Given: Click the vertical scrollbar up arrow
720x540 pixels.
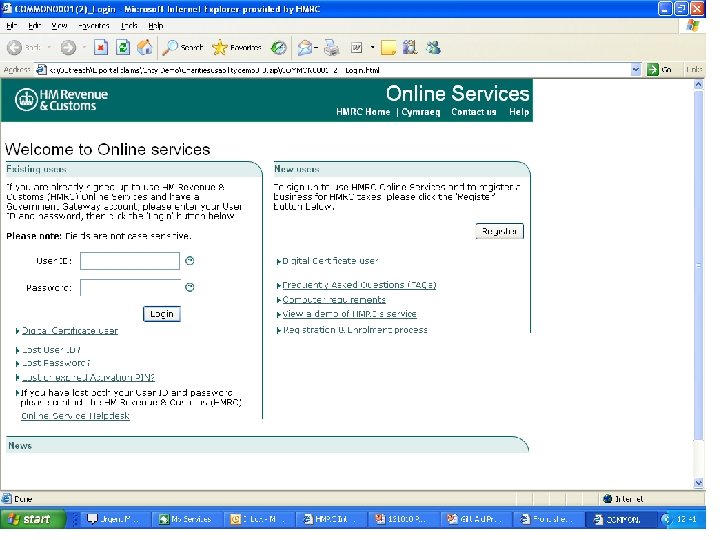Looking at the screenshot, I should pos(698,84).
